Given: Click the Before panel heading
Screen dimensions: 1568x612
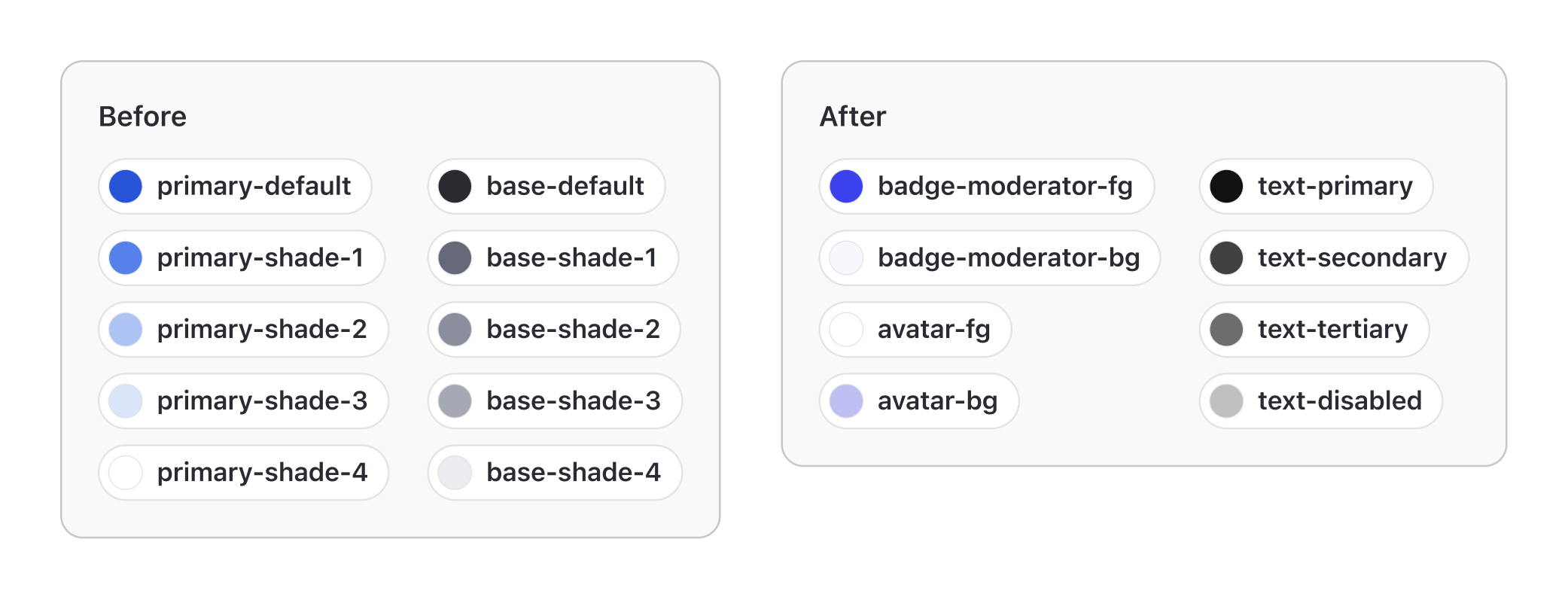Looking at the screenshot, I should [142, 117].
